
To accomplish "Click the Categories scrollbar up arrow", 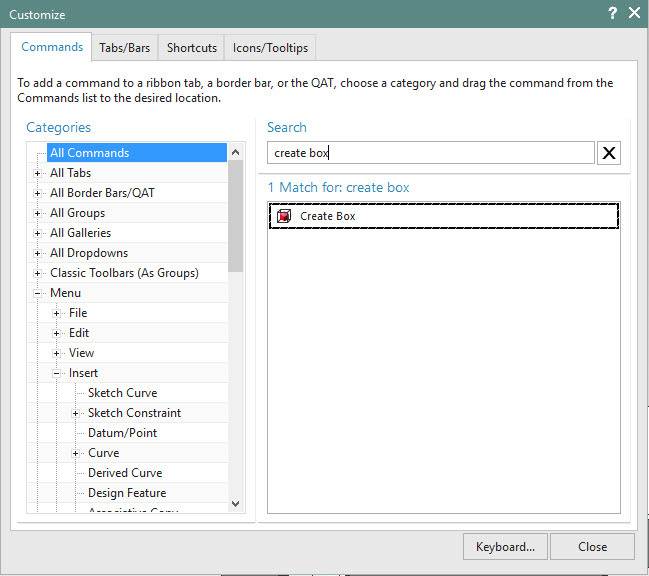I will (236, 152).
